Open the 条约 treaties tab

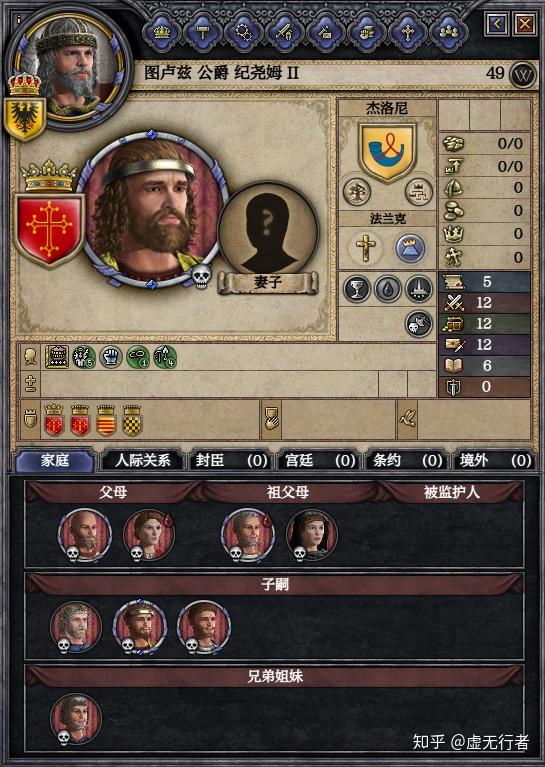[407, 461]
